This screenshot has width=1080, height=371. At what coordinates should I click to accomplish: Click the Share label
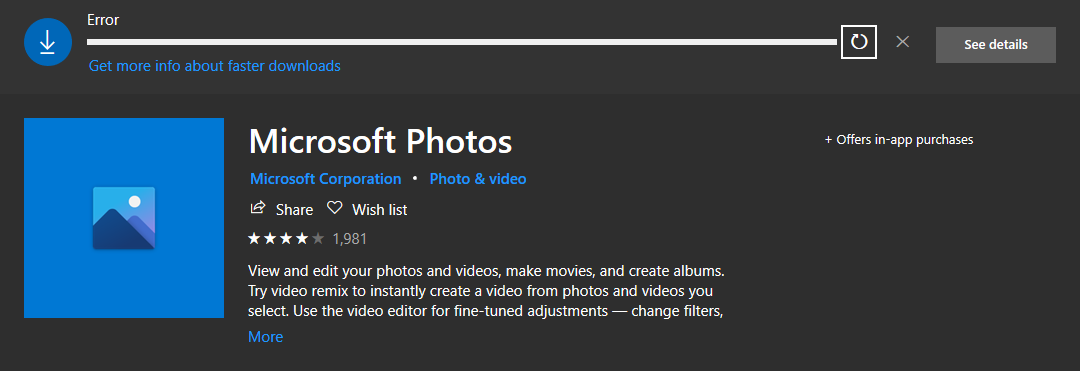point(294,209)
